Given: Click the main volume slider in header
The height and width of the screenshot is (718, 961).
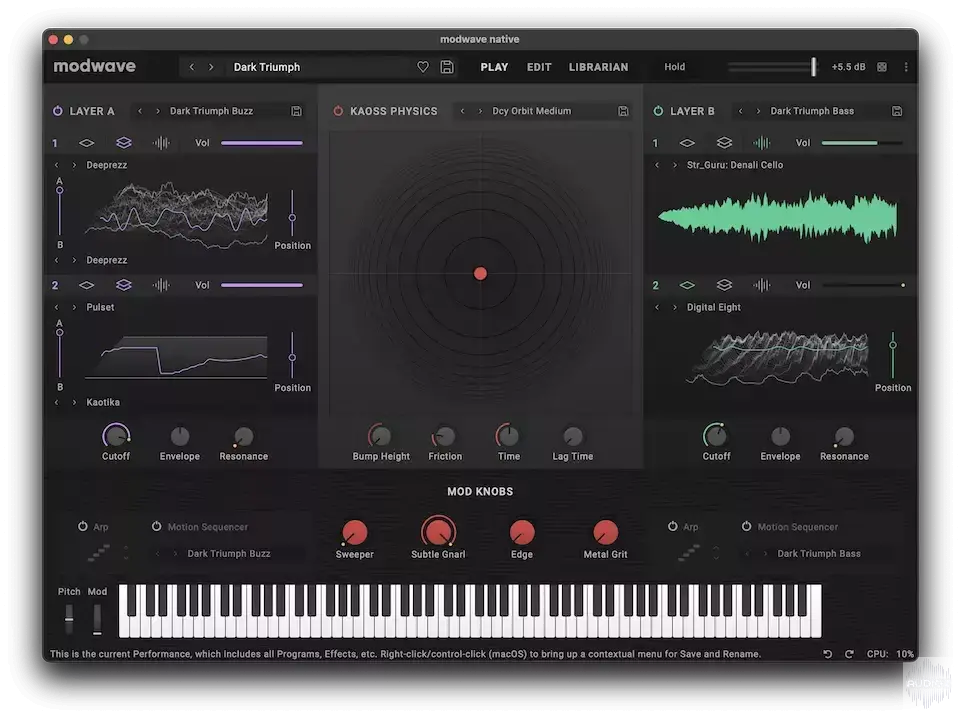Looking at the screenshot, I should [x=772, y=67].
